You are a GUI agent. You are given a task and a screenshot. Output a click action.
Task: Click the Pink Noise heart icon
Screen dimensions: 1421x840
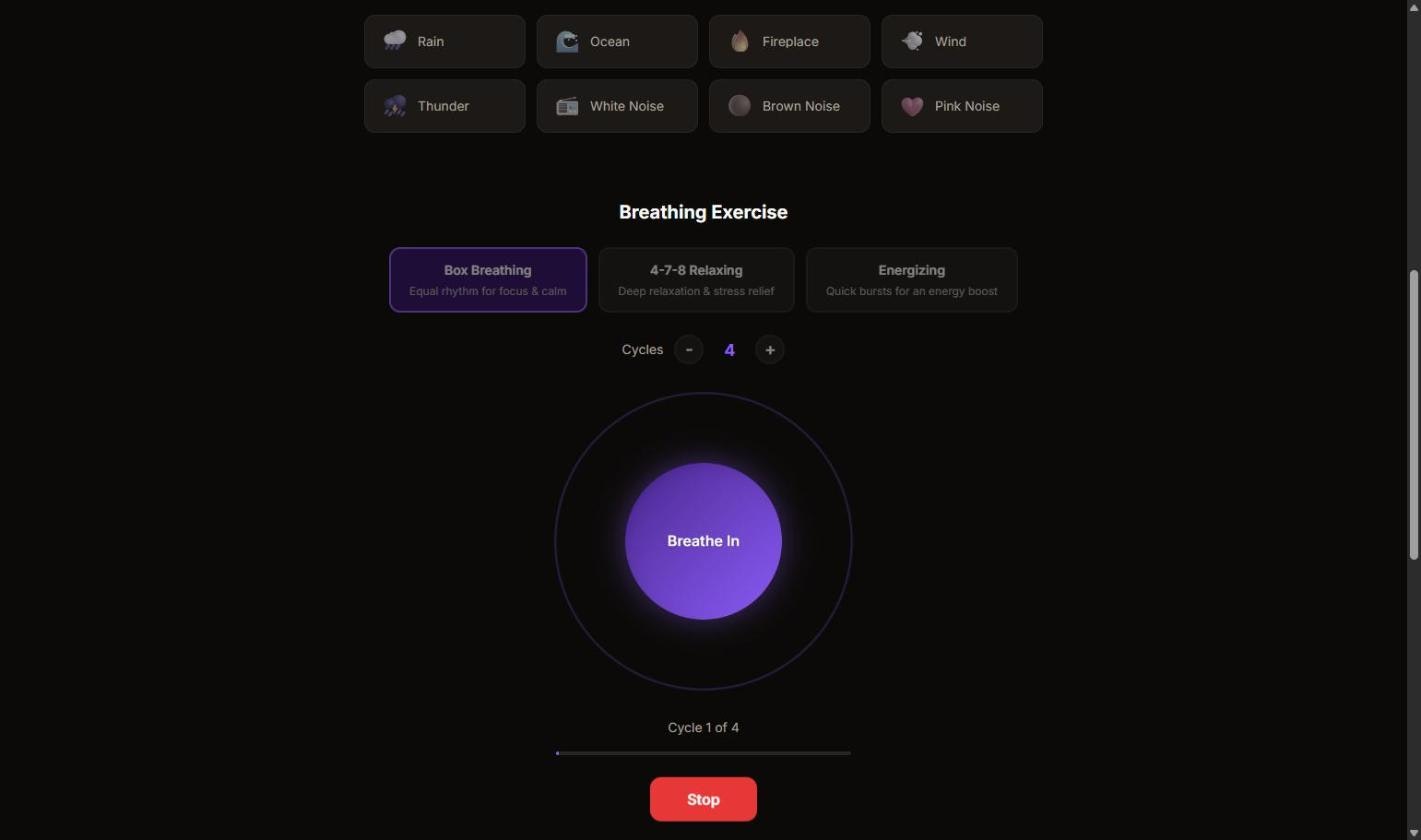pos(912,106)
